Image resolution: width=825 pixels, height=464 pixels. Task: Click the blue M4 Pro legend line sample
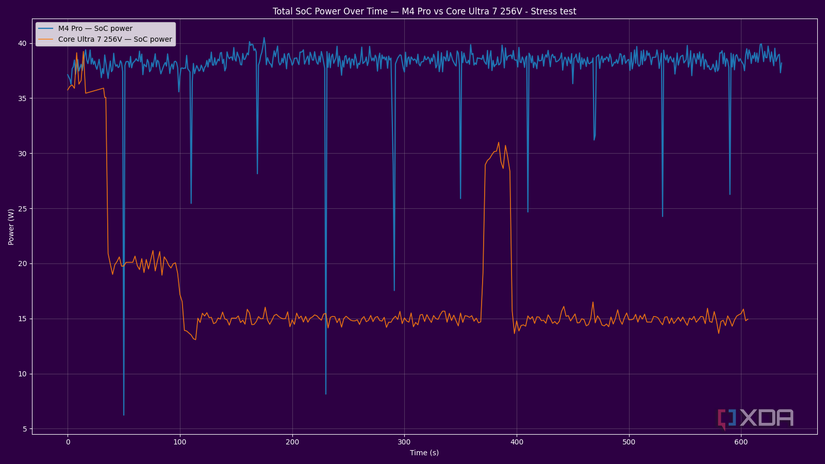pos(46,28)
